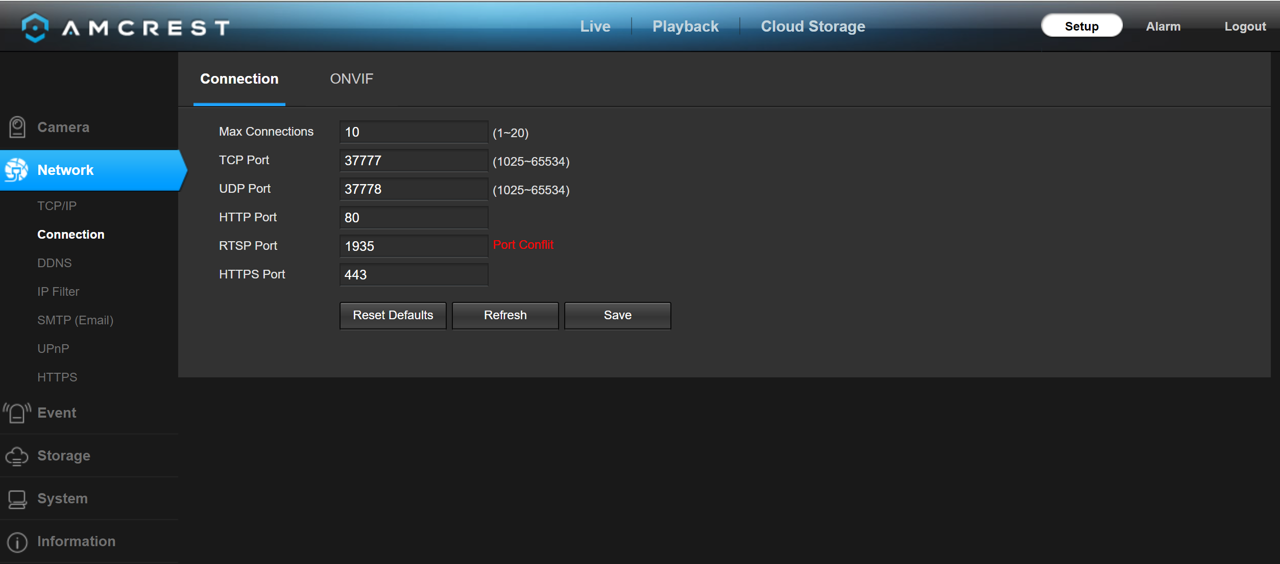1280x564 pixels.
Task: Click the Refresh button
Action: pyautogui.click(x=505, y=315)
